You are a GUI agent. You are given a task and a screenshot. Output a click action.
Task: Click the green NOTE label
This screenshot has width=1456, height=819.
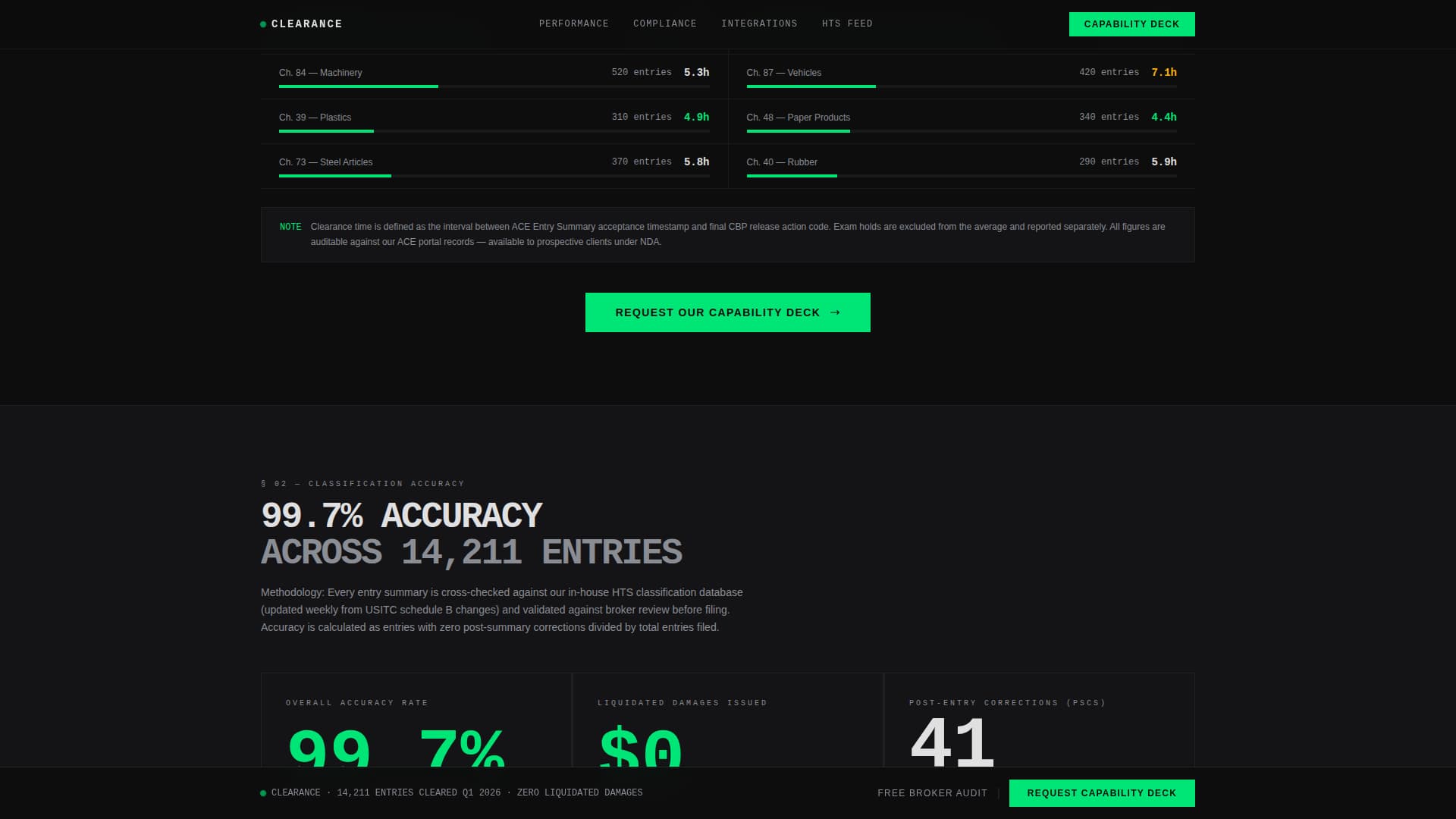290,227
